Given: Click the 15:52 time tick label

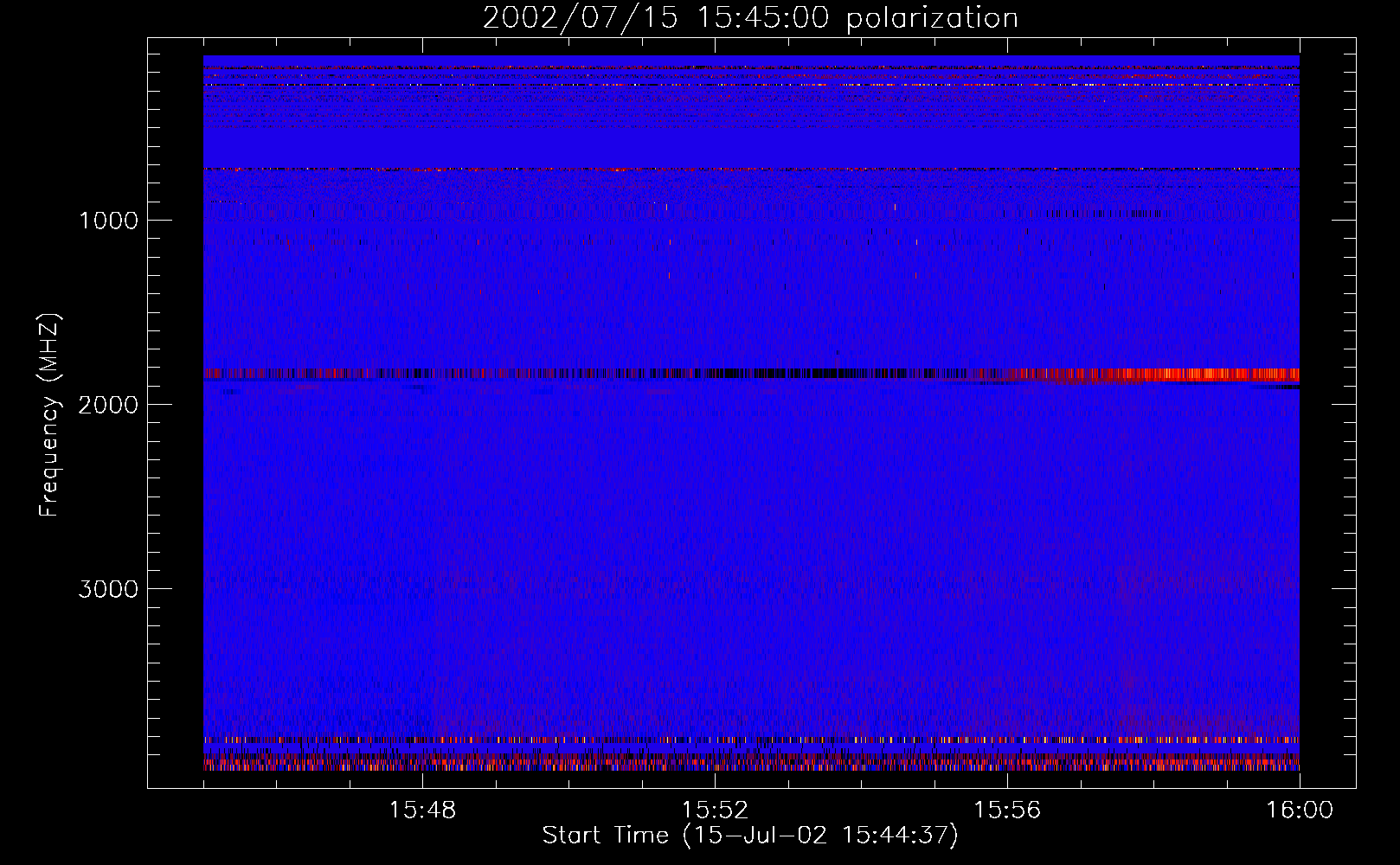Looking at the screenshot, I should point(715,810).
